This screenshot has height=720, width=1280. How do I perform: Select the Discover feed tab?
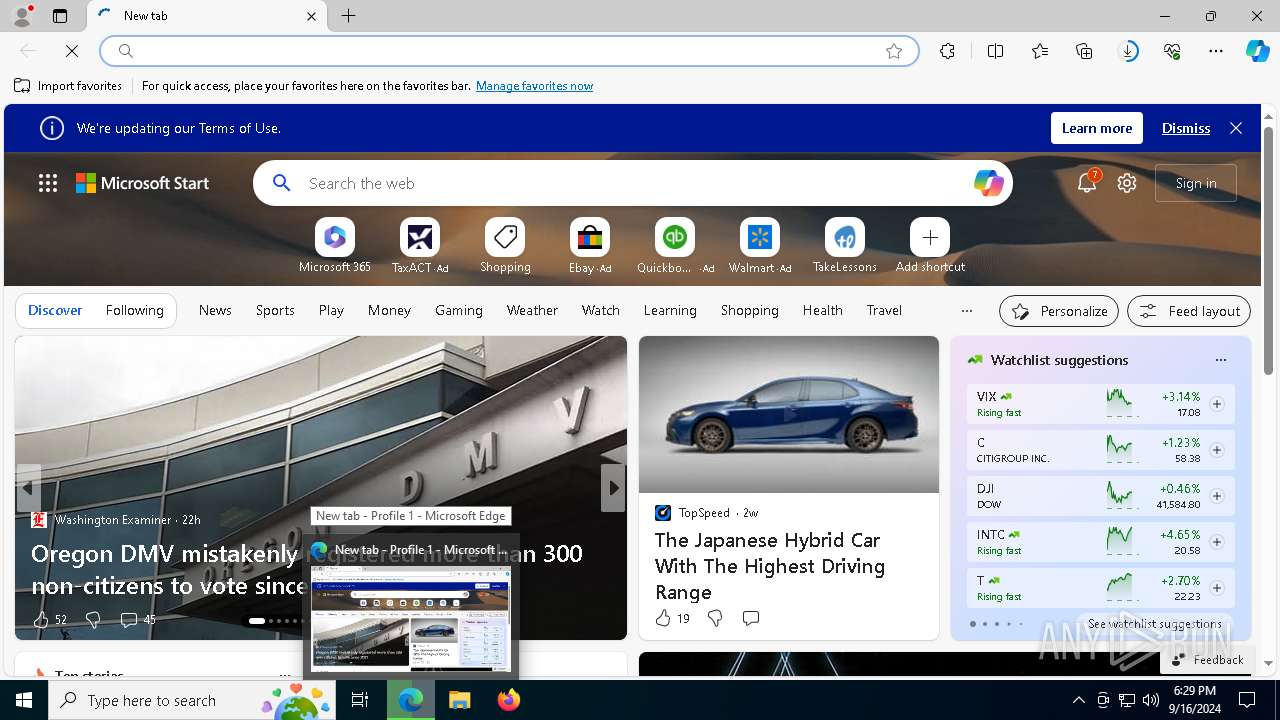(55, 311)
